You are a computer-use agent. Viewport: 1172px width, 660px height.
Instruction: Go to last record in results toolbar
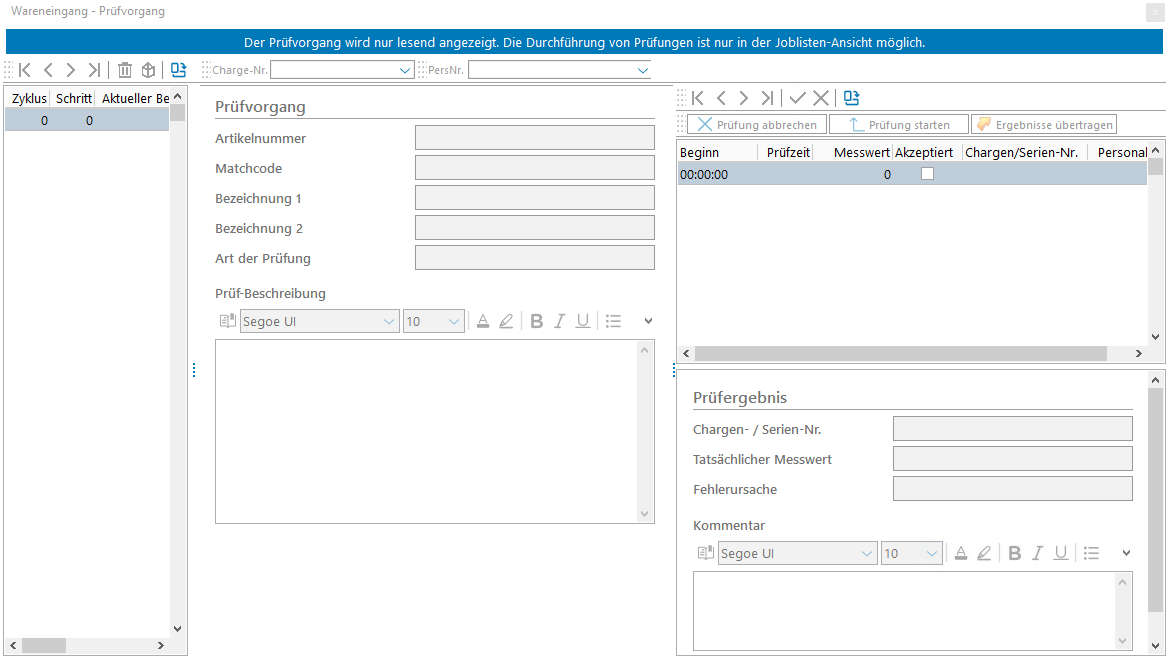click(x=767, y=98)
